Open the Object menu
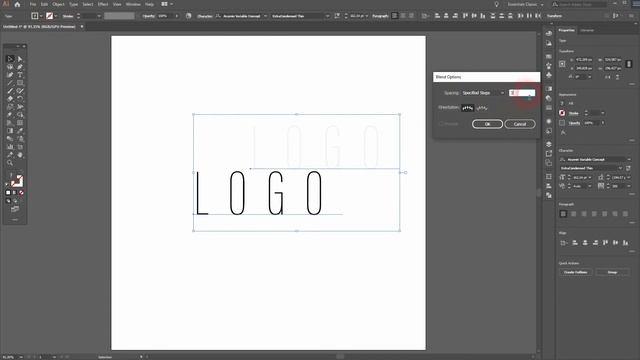Screen dimensions: 640x360 coord(58,4)
